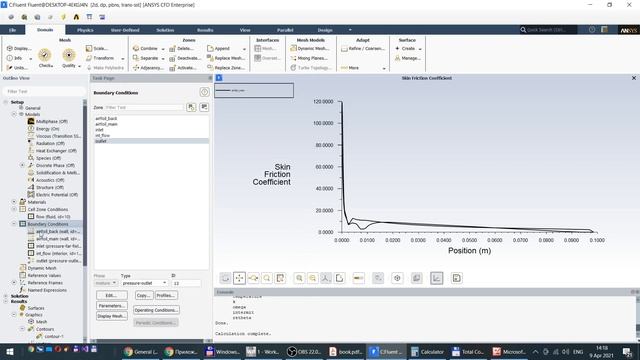Click the Quick Search field

tap(548, 30)
